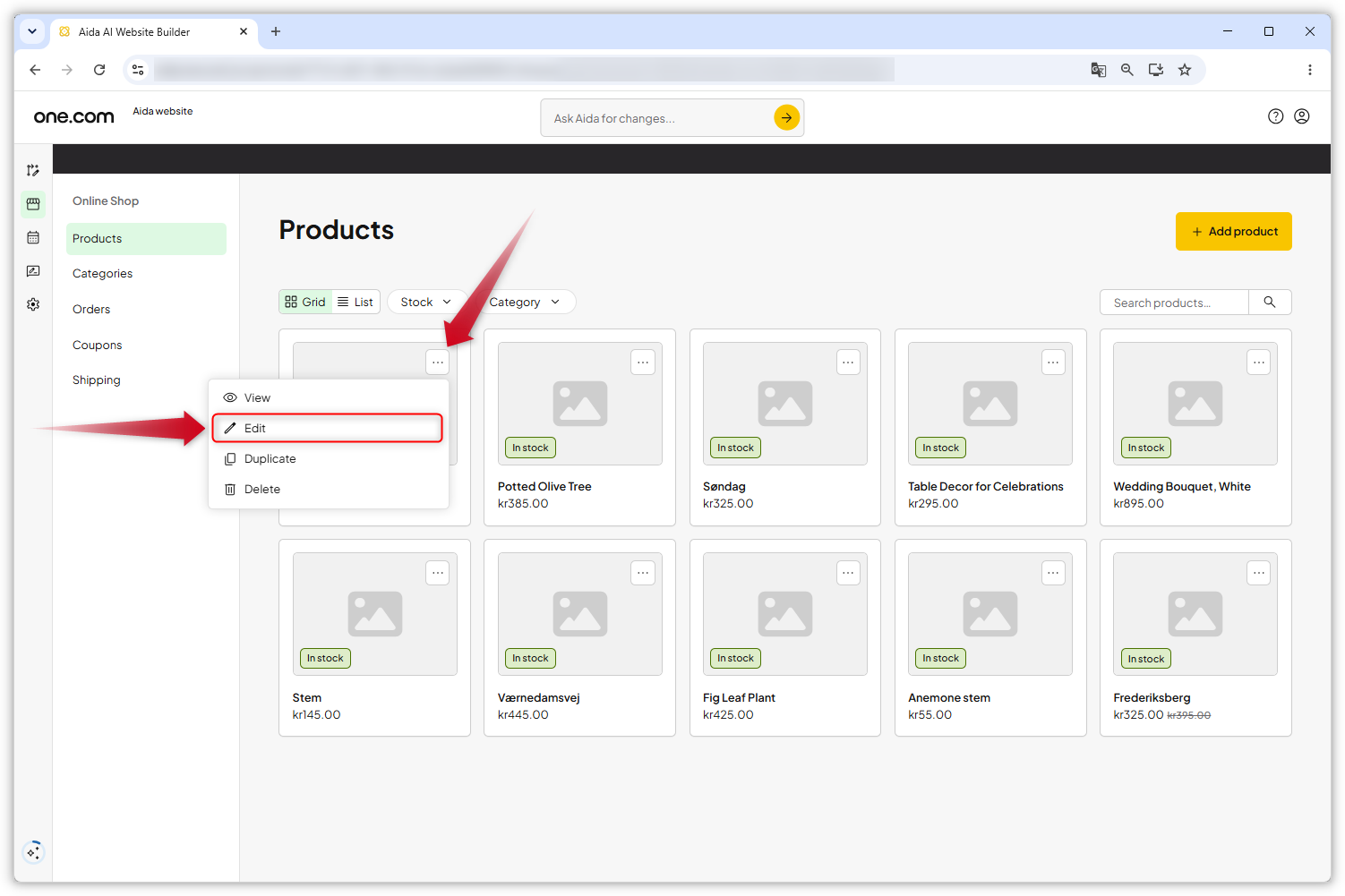Submit Aida request with yellow arrow
The height and width of the screenshot is (896, 1345).
[x=786, y=117]
